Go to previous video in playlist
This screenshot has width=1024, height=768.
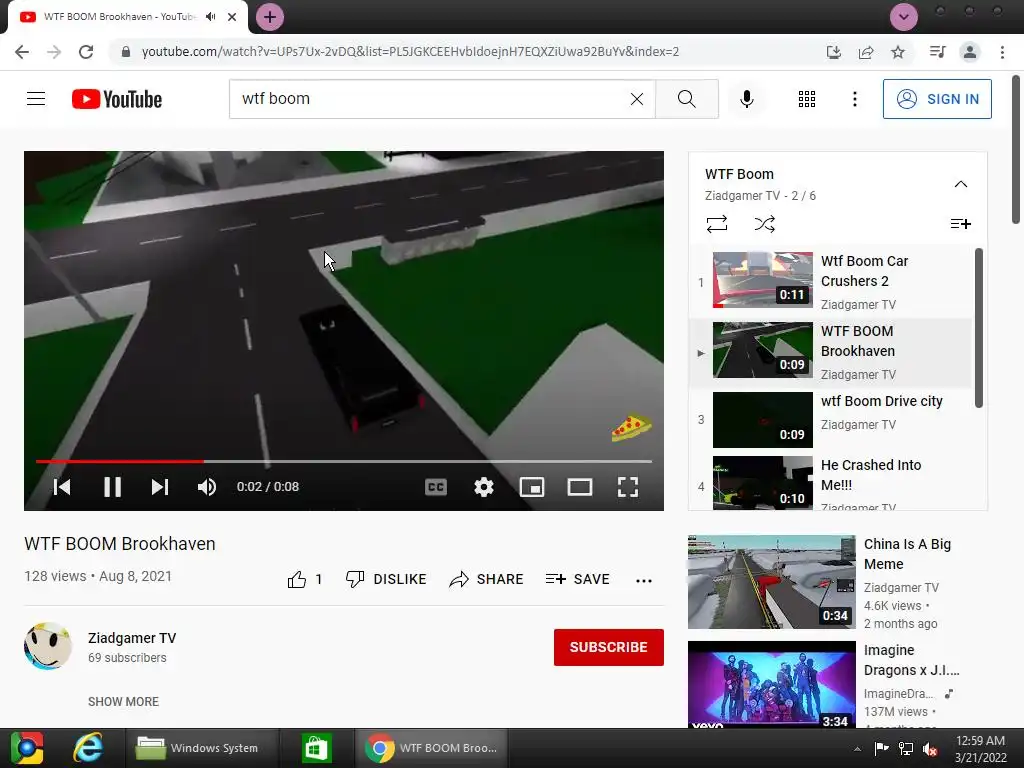(62, 487)
